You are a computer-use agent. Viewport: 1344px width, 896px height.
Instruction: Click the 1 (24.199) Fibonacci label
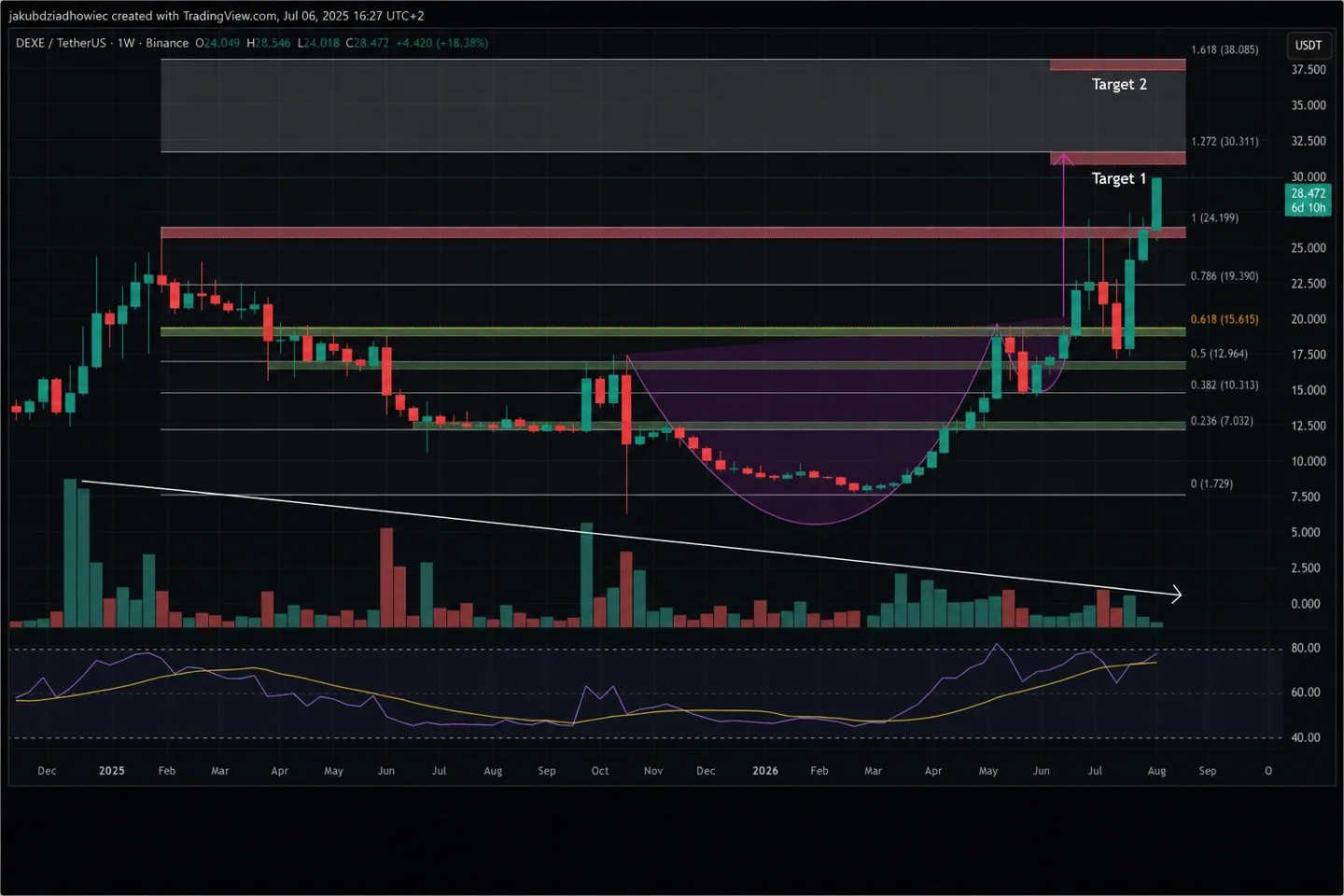point(1214,217)
